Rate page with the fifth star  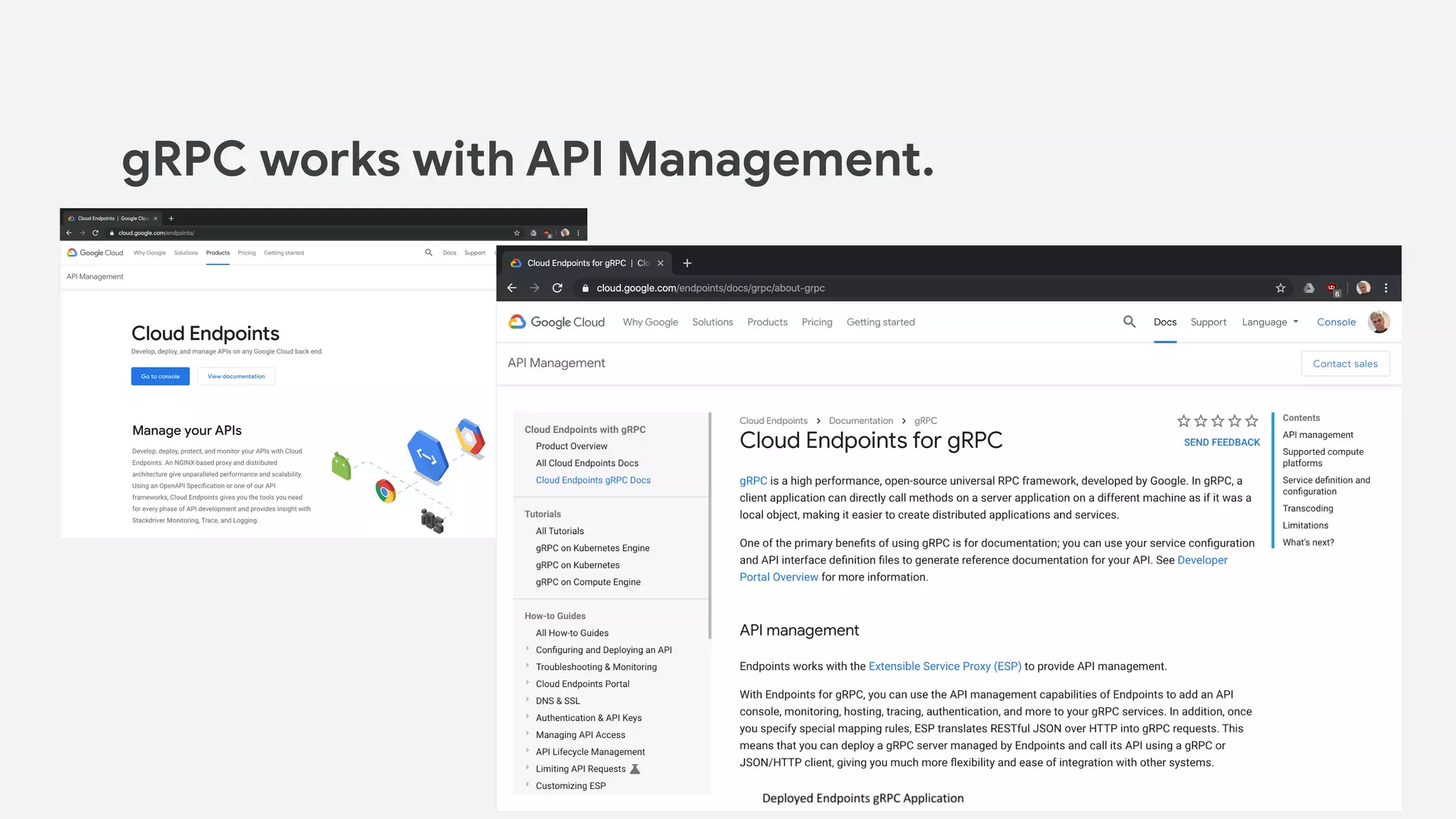1252,421
